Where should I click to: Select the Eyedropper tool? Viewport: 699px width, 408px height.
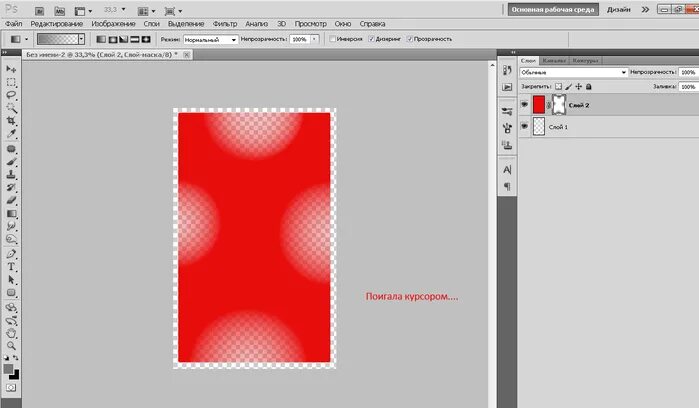click(11, 134)
